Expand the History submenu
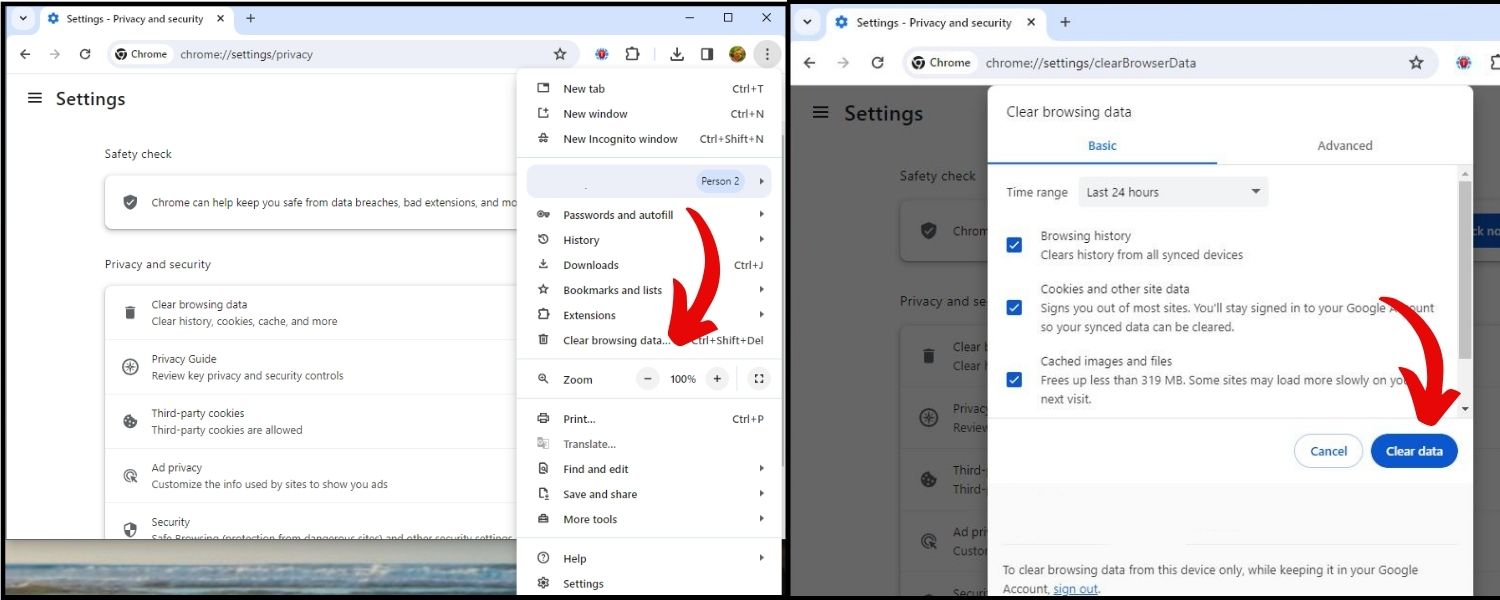The width and height of the screenshot is (1500, 600). [580, 239]
